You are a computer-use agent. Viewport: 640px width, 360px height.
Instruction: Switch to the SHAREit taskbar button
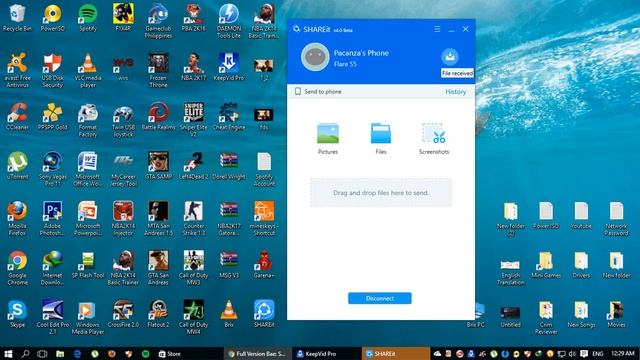(396, 353)
